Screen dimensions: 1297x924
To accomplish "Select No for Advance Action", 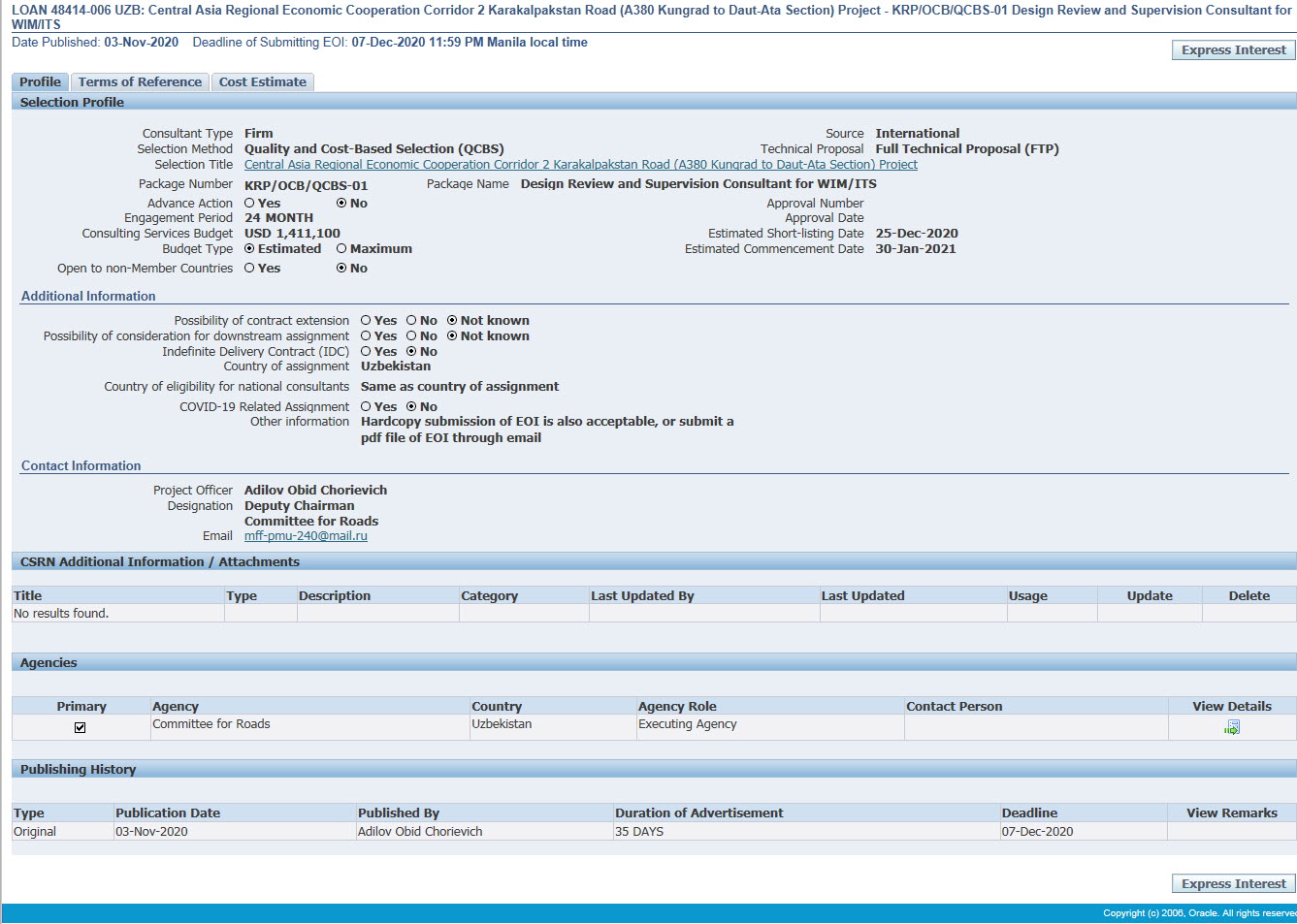I will [x=341, y=204].
